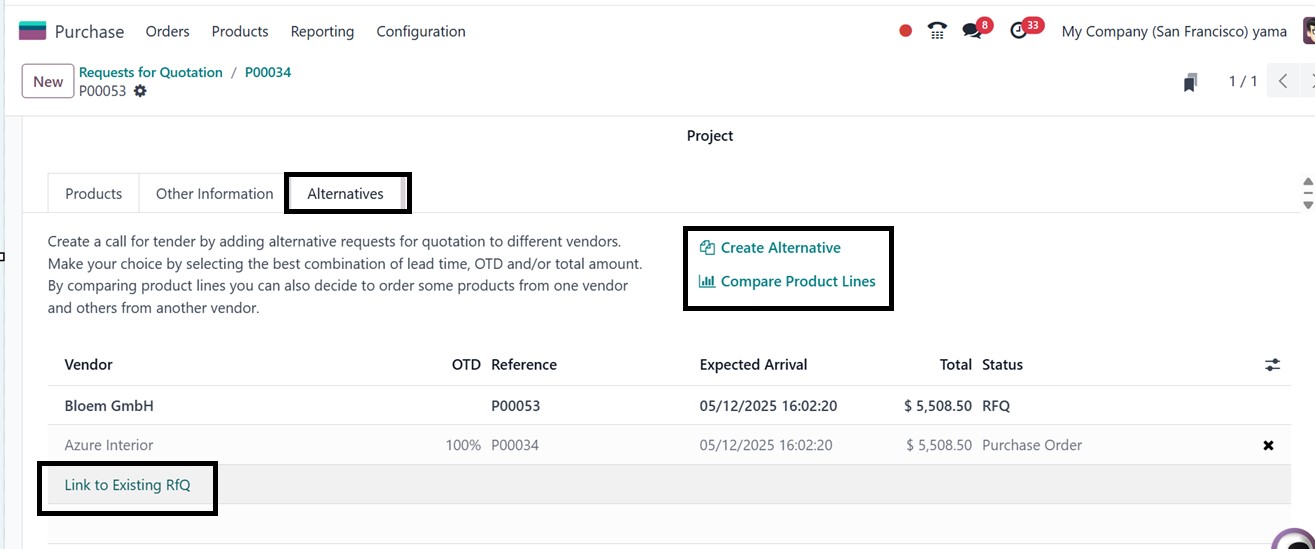
Task: Open the gear actions menu beside P00053
Action: pyautogui.click(x=140, y=91)
